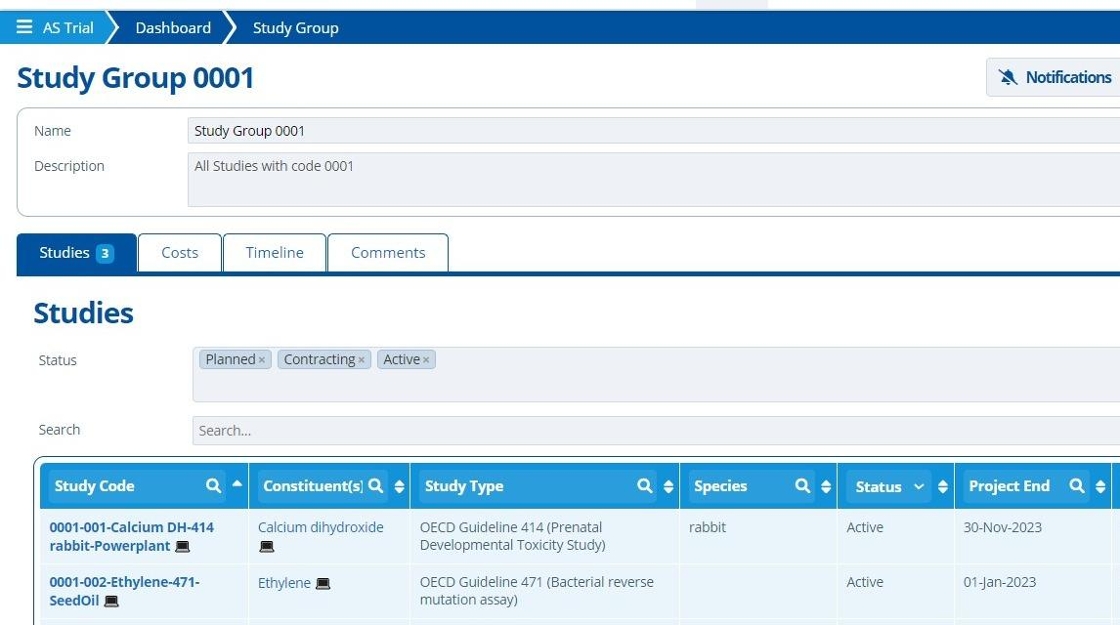Screen dimensions: 1120x625
Task: Open study 0001-001-Calcium DH-414 rabbit-Powerplant
Action: (x=131, y=536)
